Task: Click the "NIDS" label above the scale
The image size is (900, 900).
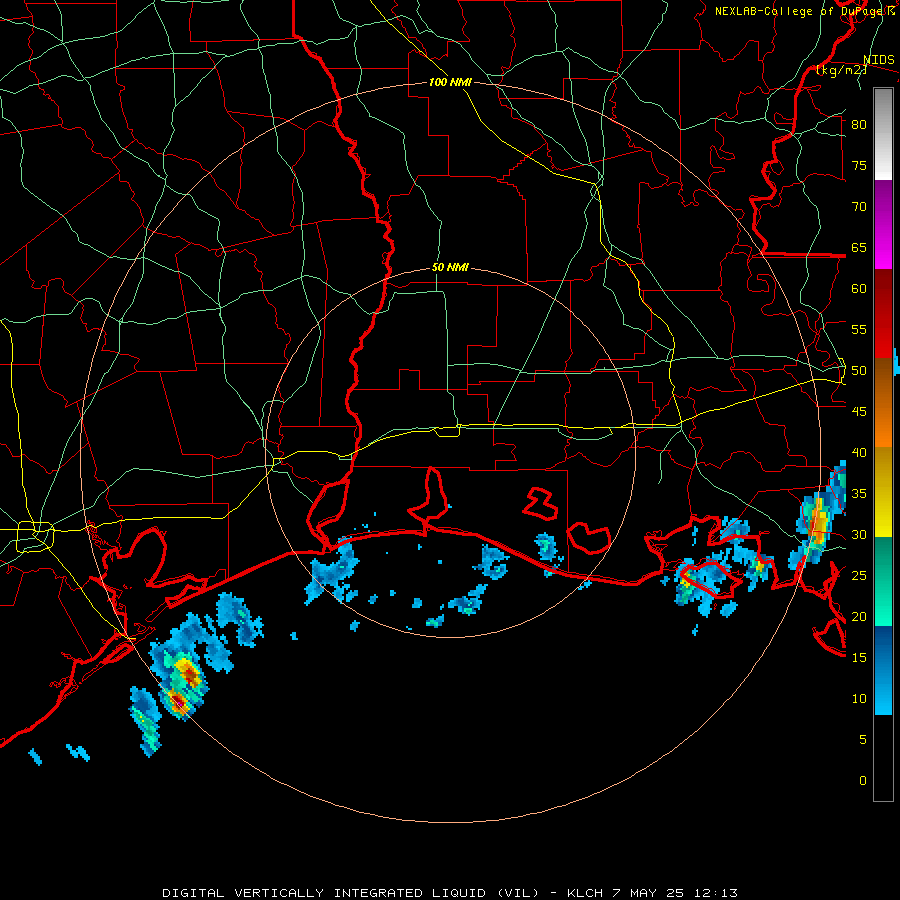Action: click(x=878, y=59)
